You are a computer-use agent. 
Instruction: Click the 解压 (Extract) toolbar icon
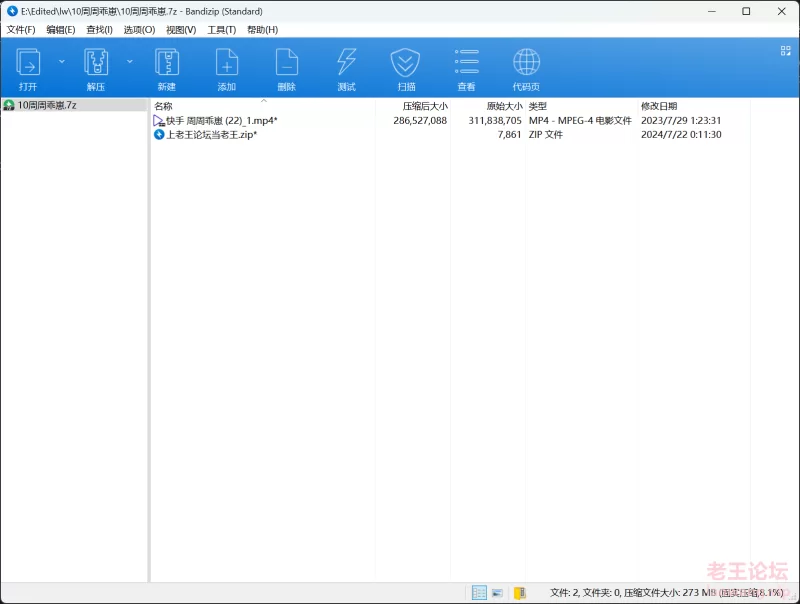pos(96,62)
